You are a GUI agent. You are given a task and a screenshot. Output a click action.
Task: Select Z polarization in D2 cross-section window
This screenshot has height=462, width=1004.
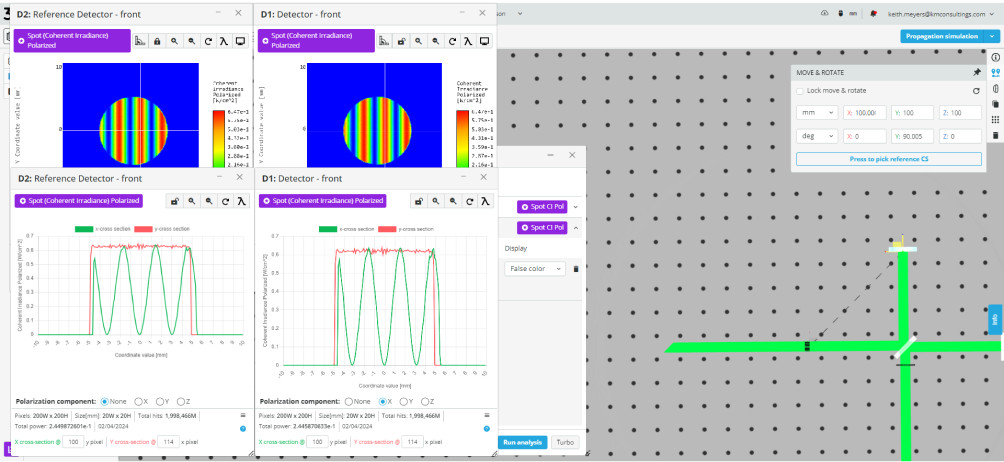click(181, 401)
